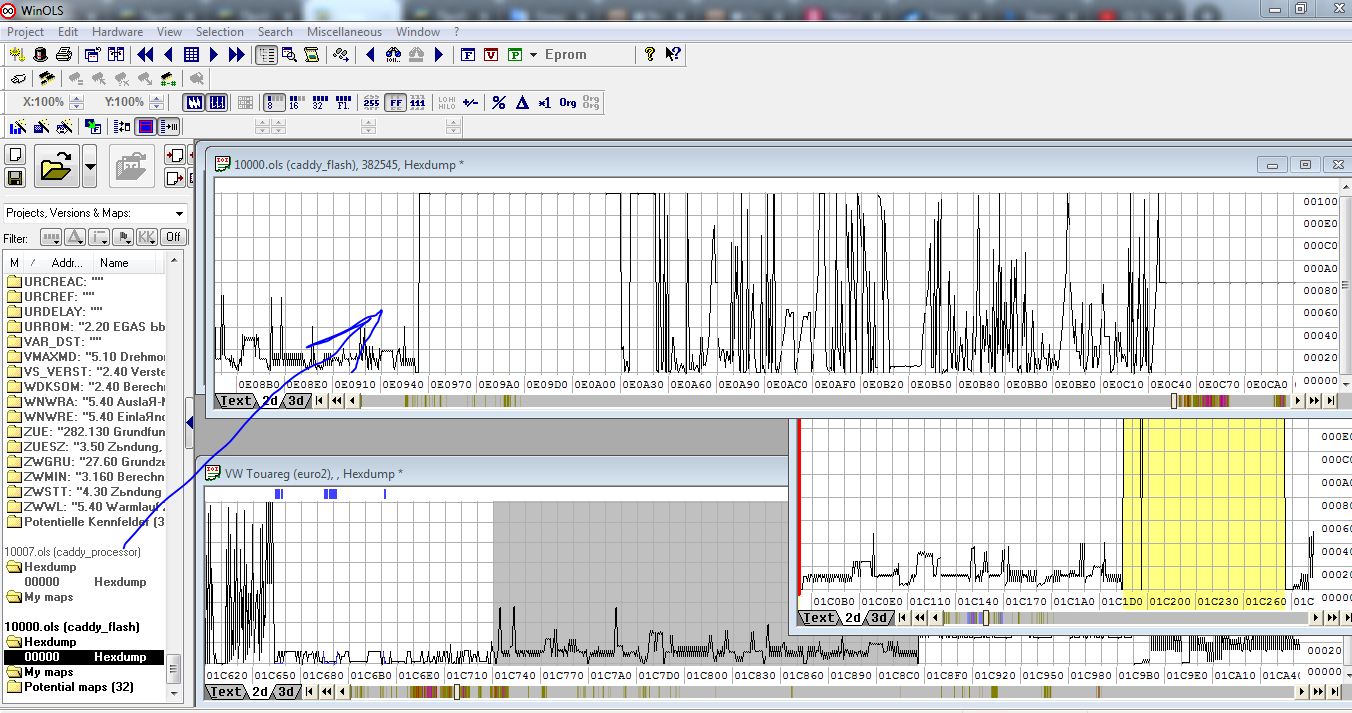
Task: Click the yellow question mark help icon
Action: click(650, 55)
